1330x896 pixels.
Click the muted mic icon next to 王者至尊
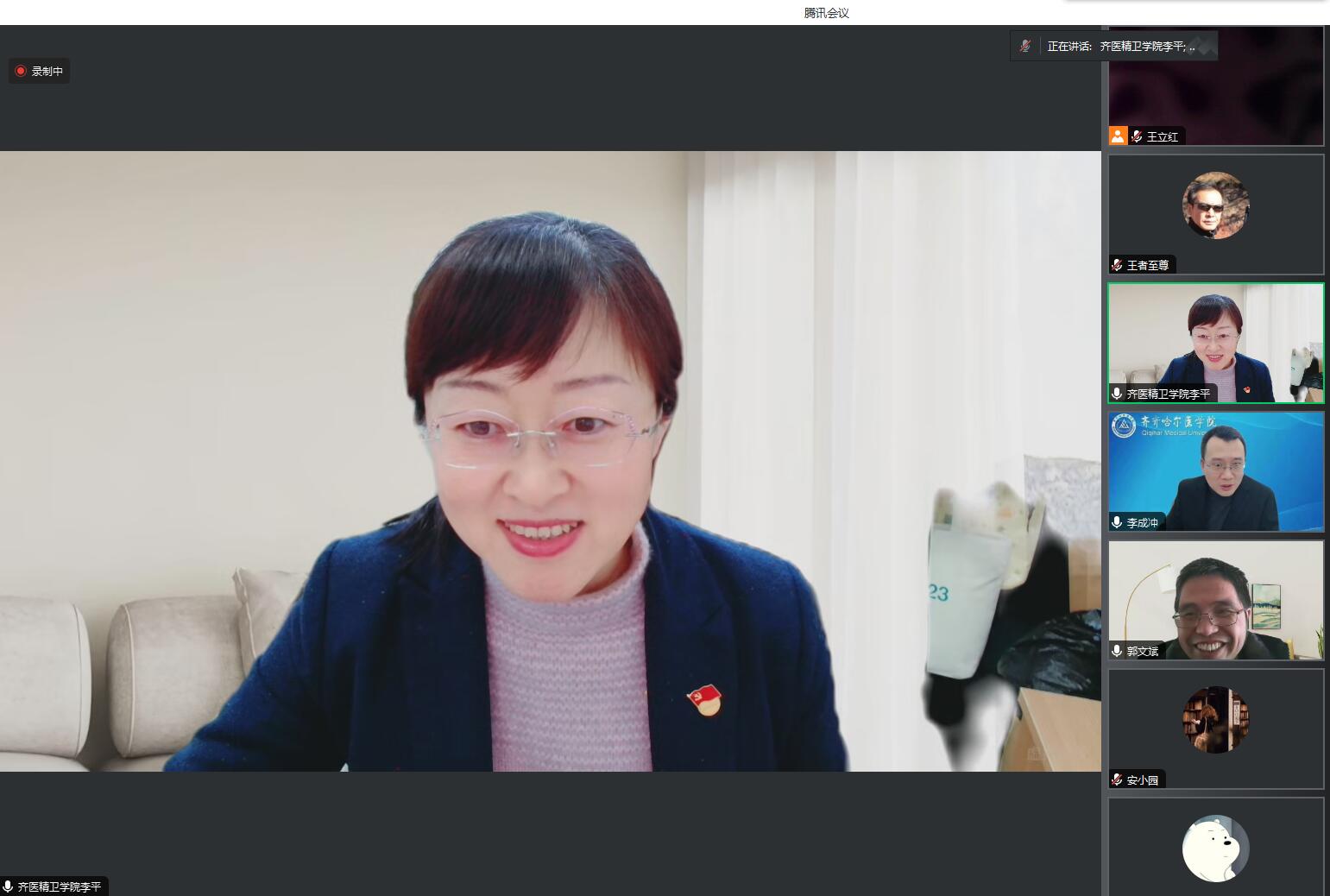(1117, 265)
